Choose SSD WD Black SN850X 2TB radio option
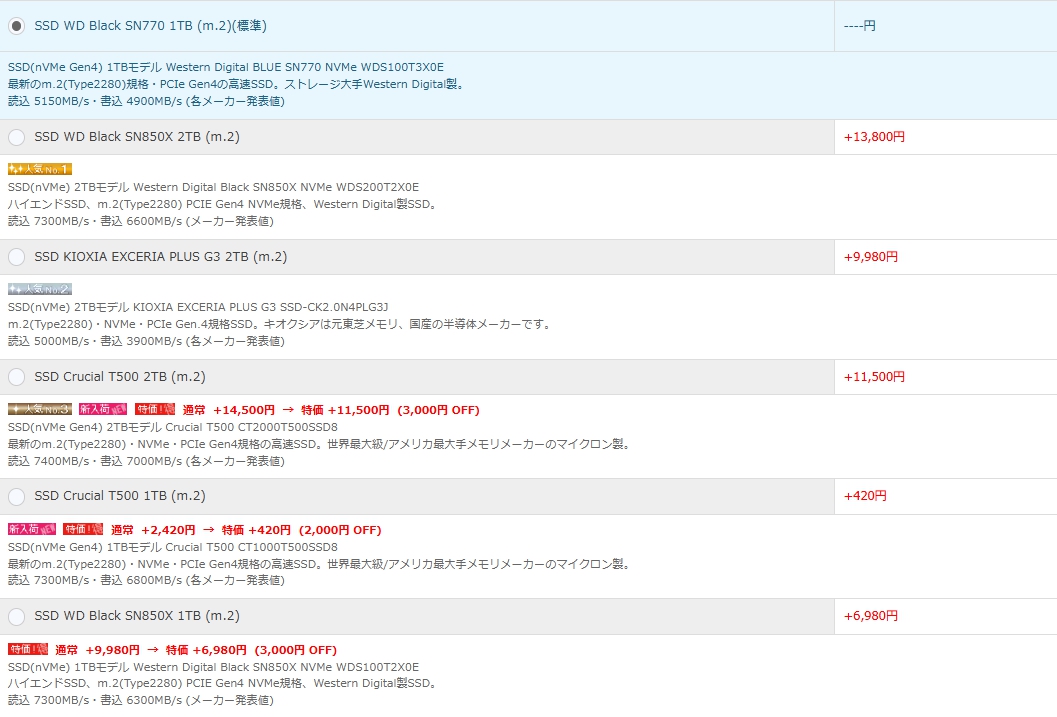 tap(17, 137)
